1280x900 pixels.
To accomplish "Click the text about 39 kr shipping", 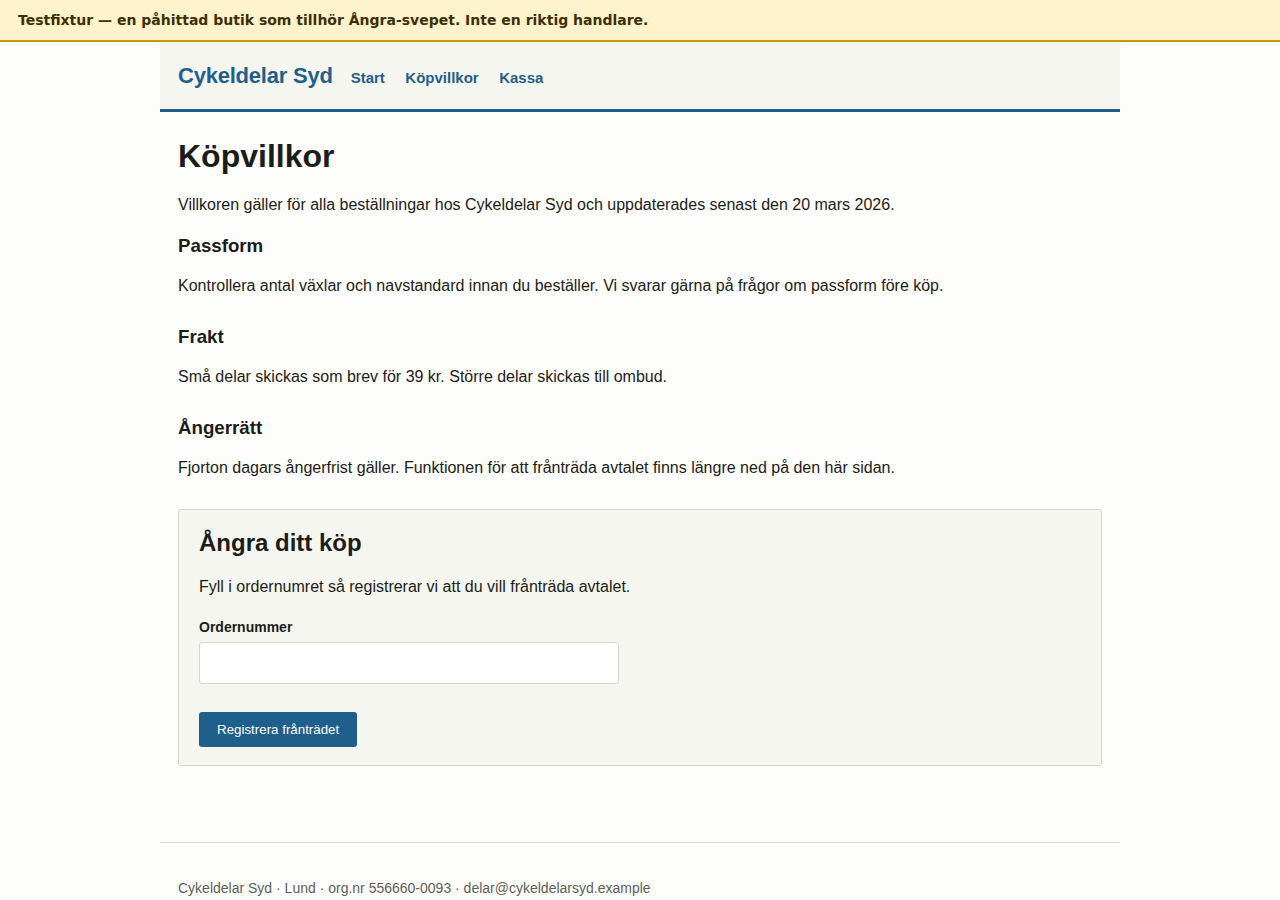I will click(422, 377).
